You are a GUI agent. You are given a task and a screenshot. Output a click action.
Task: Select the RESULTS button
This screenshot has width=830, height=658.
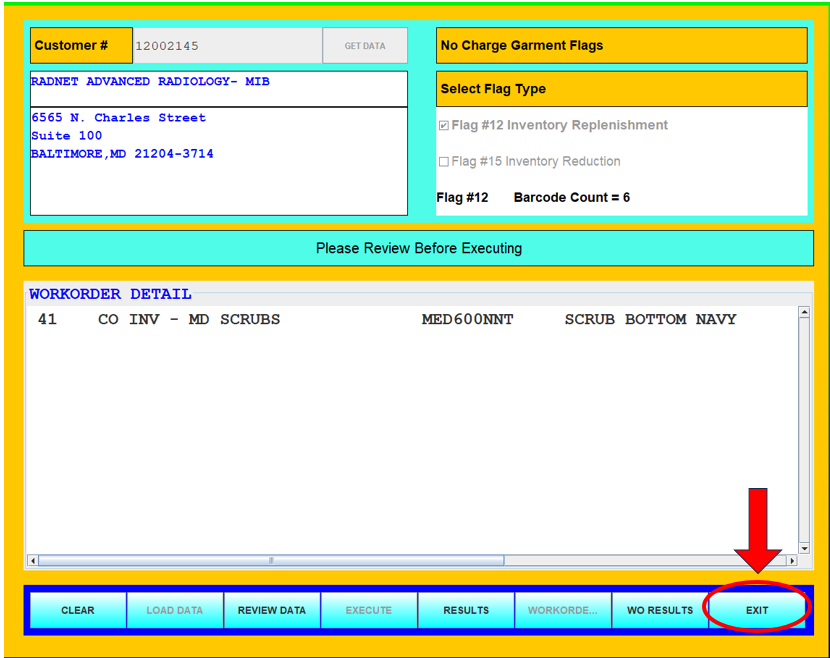point(466,610)
